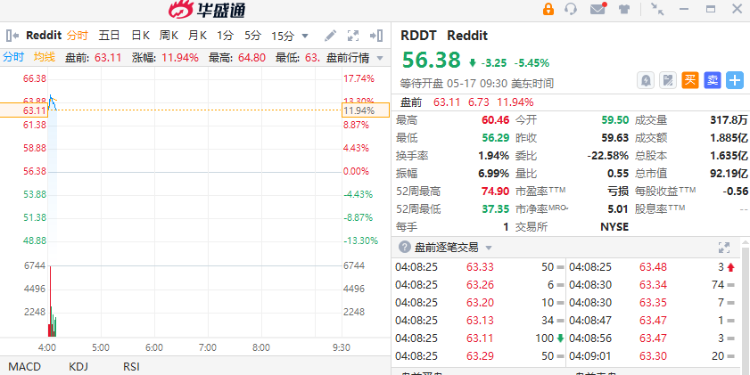750x375 pixels.
Task: Collapse the right panel icon
Action: click(x=376, y=35)
